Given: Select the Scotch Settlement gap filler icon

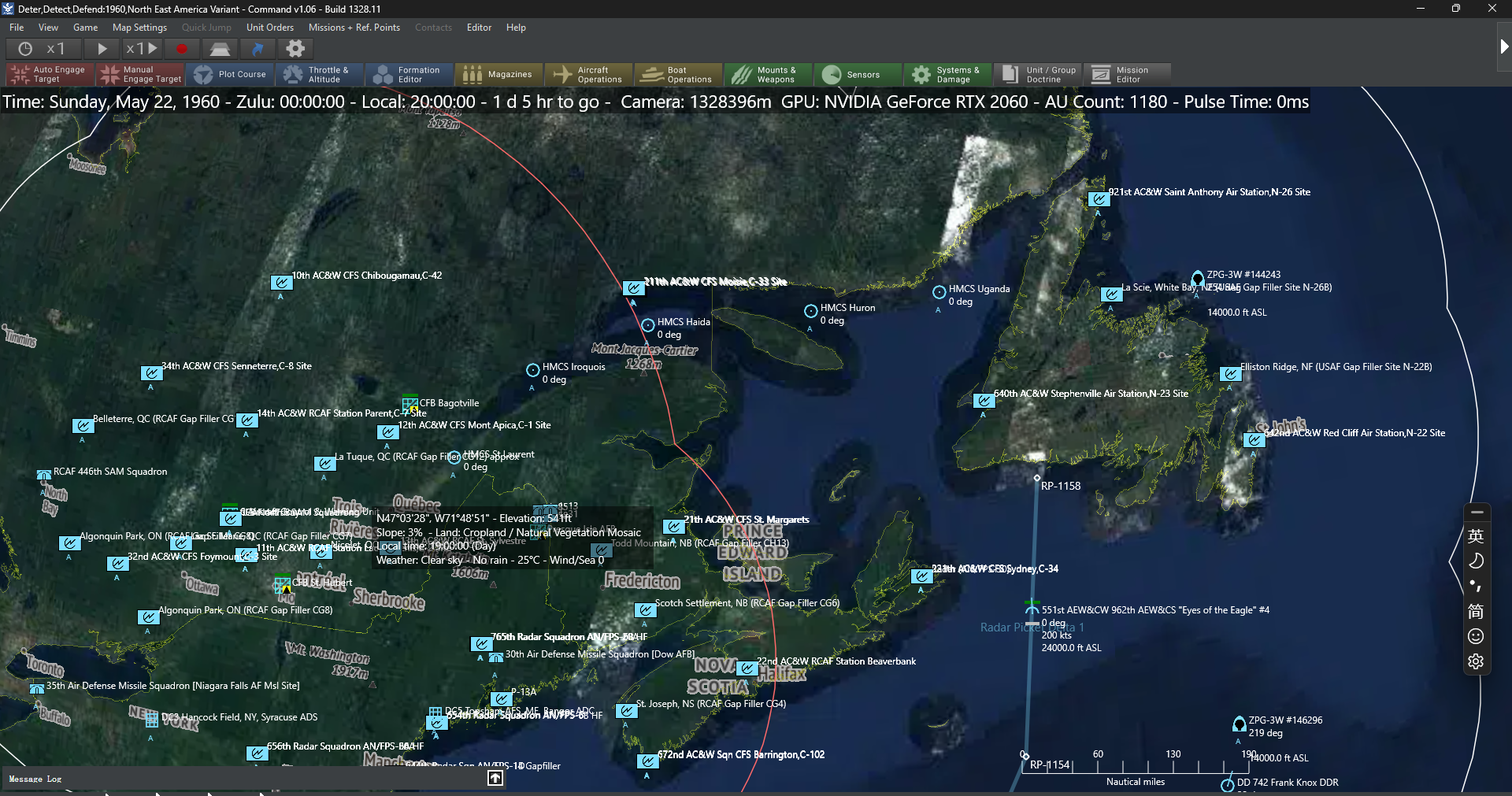Looking at the screenshot, I should point(645,610).
